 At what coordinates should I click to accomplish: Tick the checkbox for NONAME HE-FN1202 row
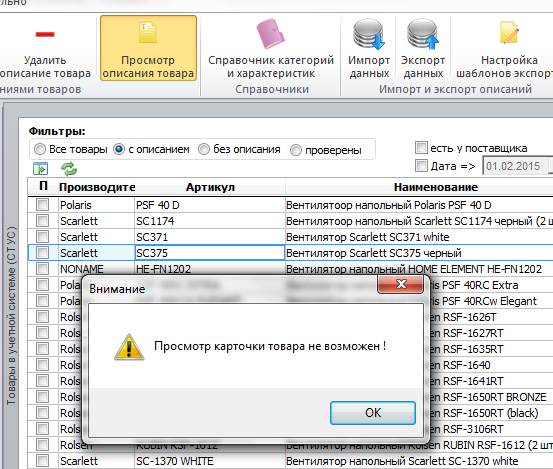pos(43,269)
